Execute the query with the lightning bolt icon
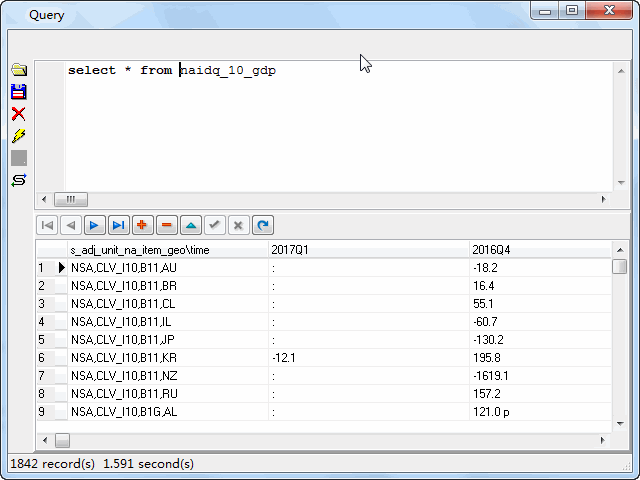The image size is (640, 480). pyautogui.click(x=18, y=136)
